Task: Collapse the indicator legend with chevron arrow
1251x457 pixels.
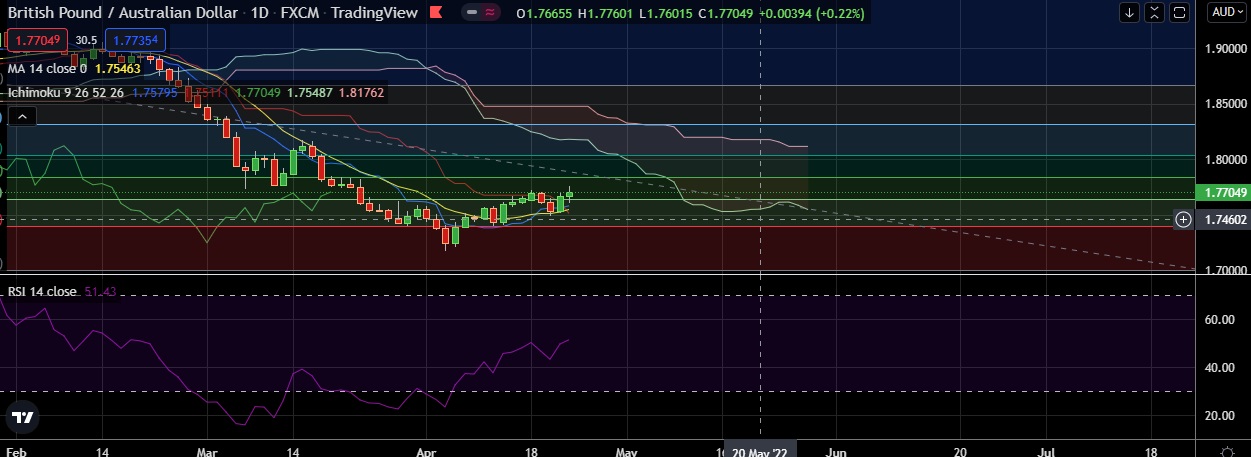Action: pyautogui.click(x=24, y=116)
